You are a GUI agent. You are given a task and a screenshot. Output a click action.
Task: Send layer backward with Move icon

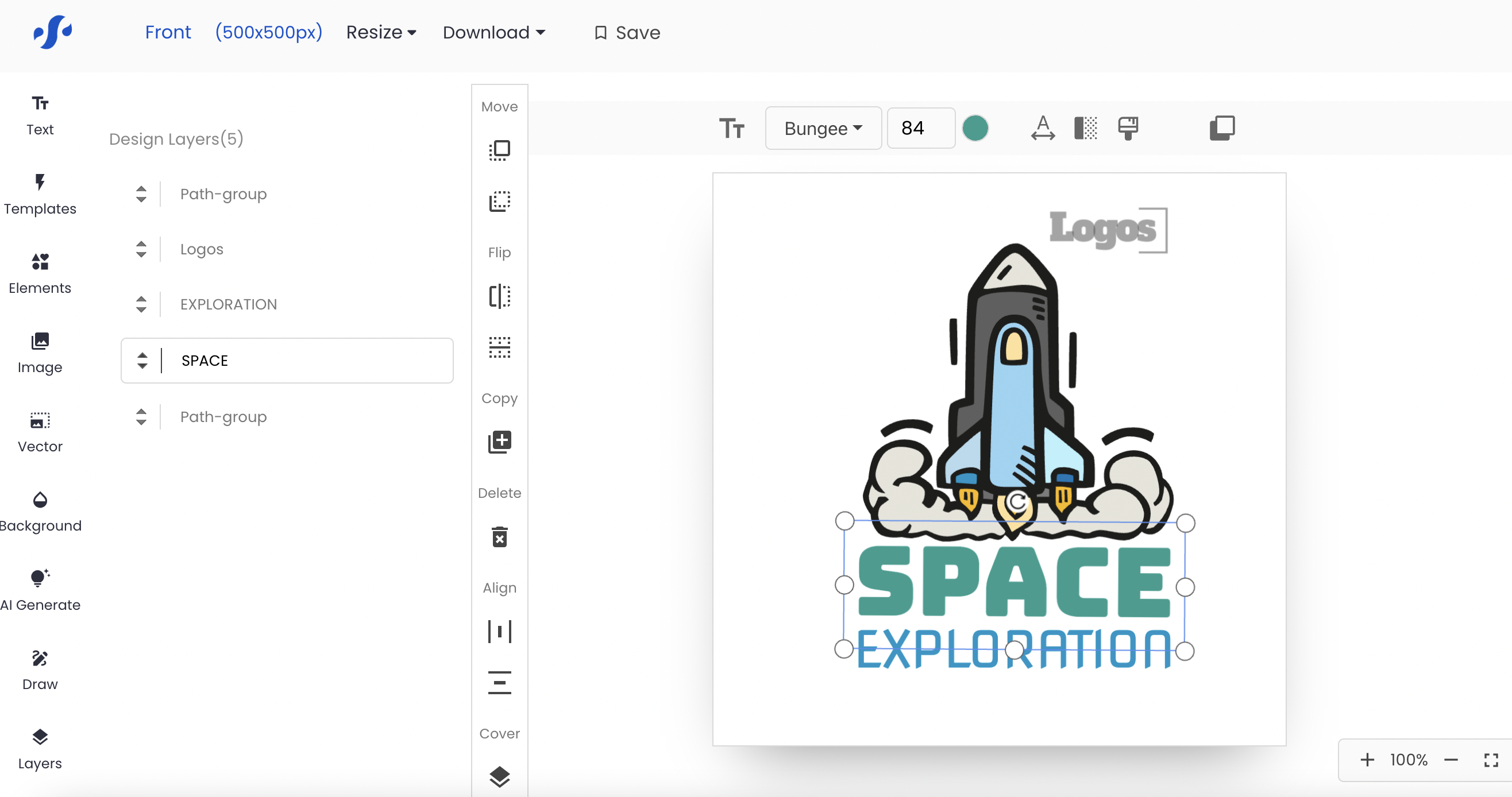tap(500, 202)
